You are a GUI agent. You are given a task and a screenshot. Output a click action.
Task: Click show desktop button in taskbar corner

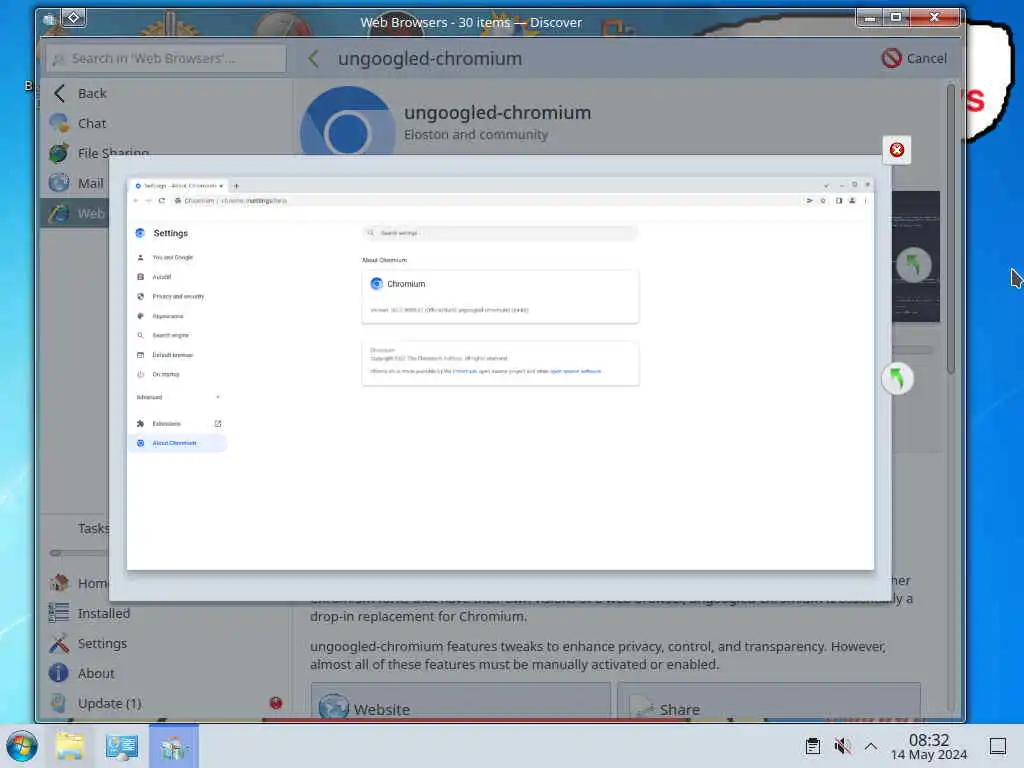click(997, 746)
